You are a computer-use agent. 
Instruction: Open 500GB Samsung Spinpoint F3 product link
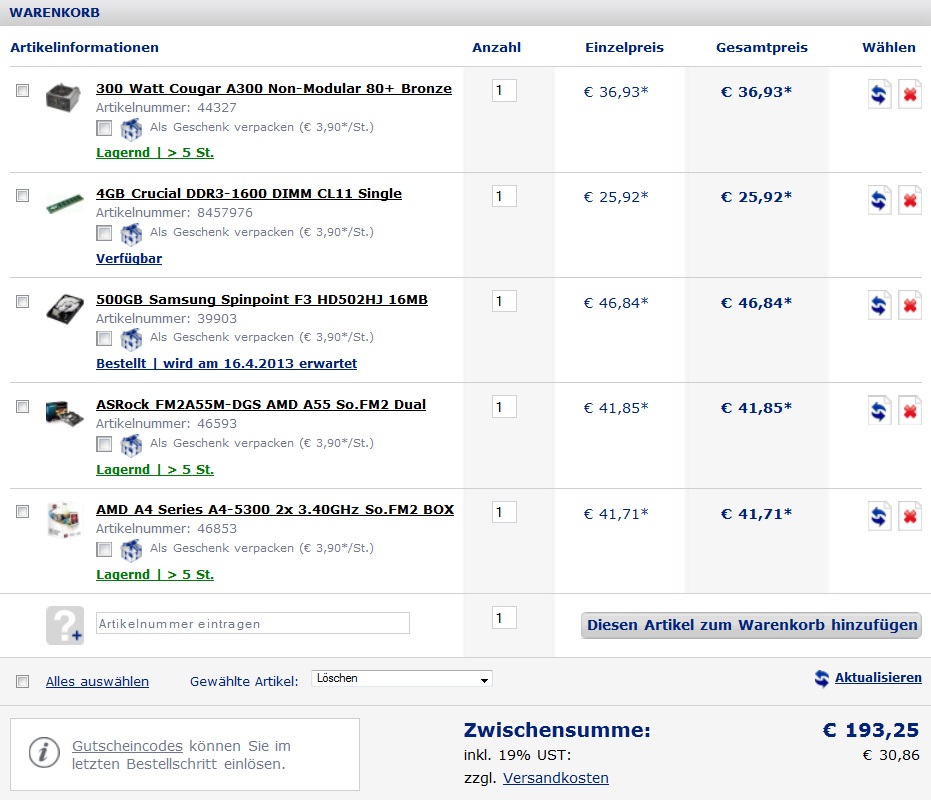point(262,299)
